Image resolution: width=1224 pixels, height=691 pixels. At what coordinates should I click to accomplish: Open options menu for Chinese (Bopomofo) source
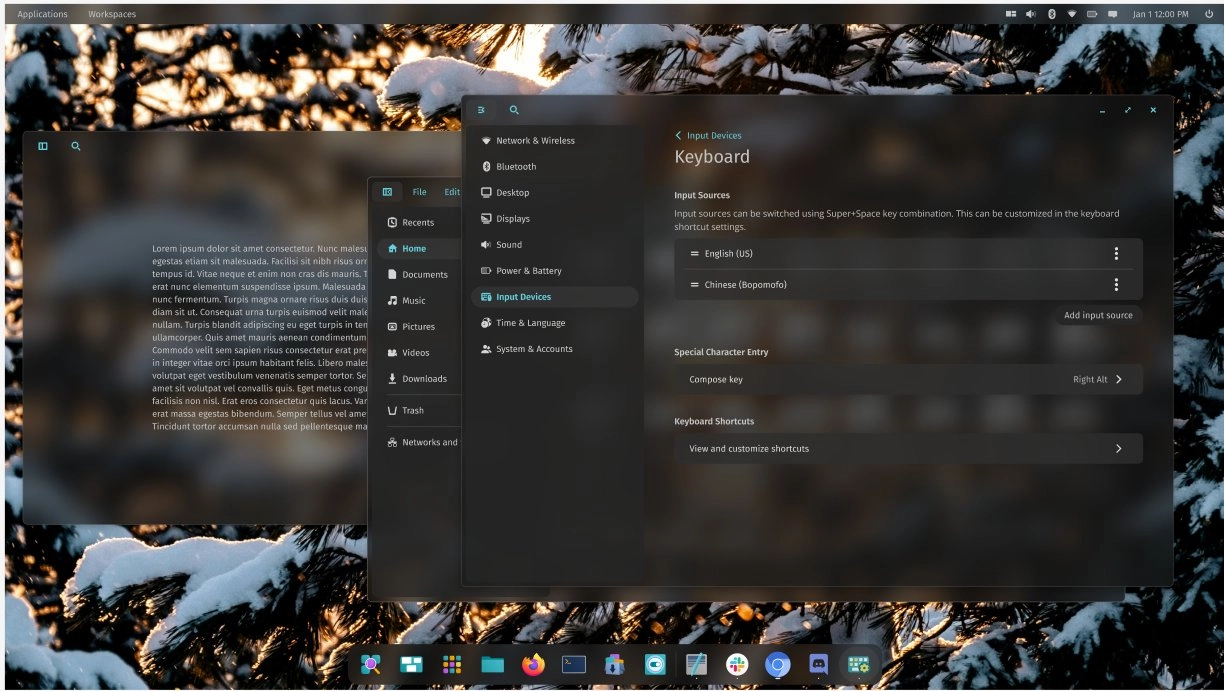(1116, 284)
